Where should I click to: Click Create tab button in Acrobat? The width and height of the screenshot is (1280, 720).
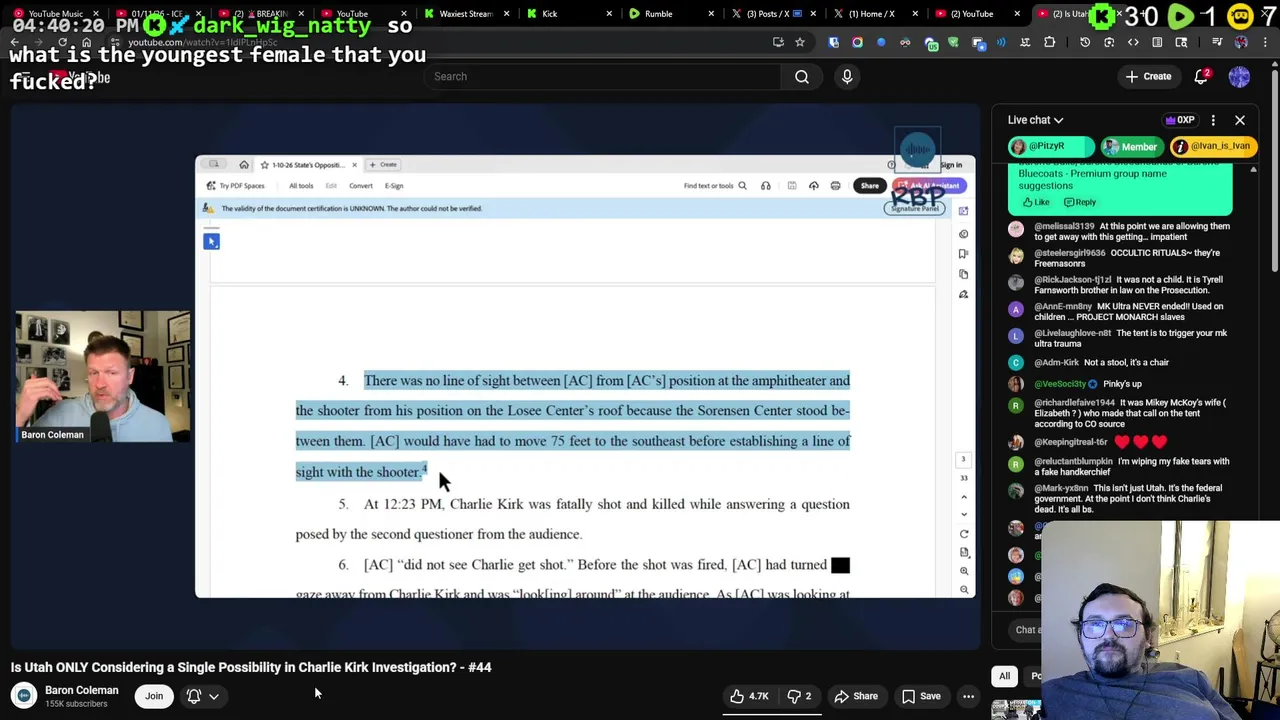(385, 165)
